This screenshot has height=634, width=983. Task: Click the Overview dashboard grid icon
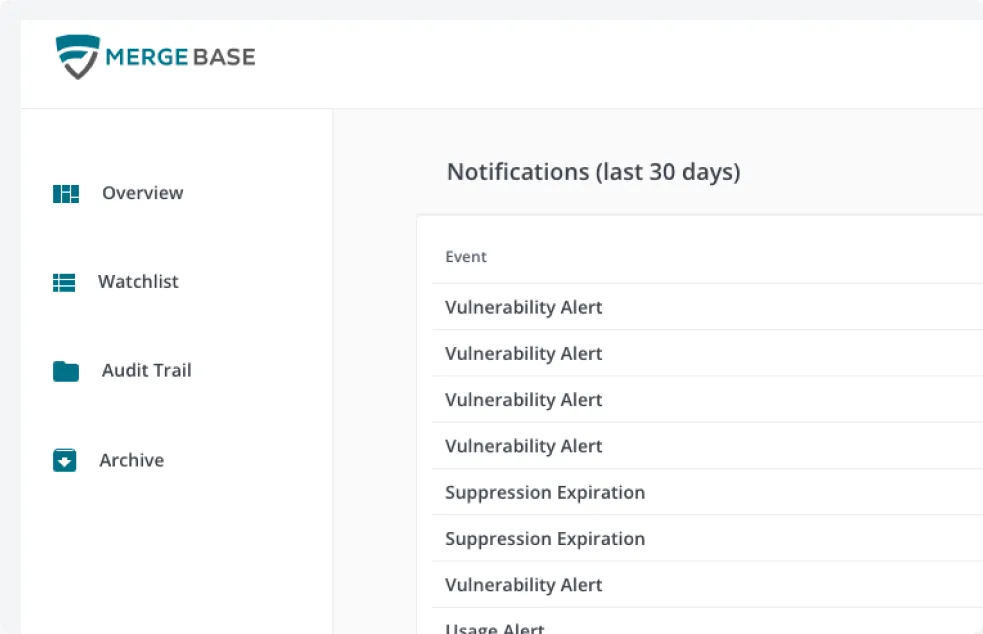click(x=65, y=194)
